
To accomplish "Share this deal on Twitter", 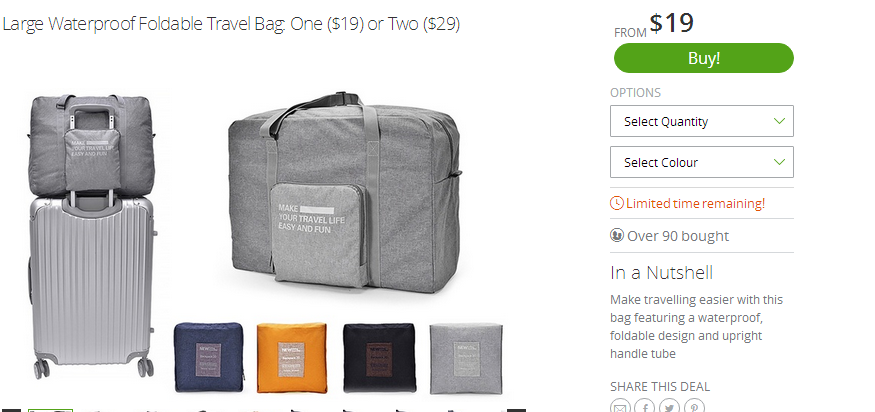I will [x=669, y=406].
